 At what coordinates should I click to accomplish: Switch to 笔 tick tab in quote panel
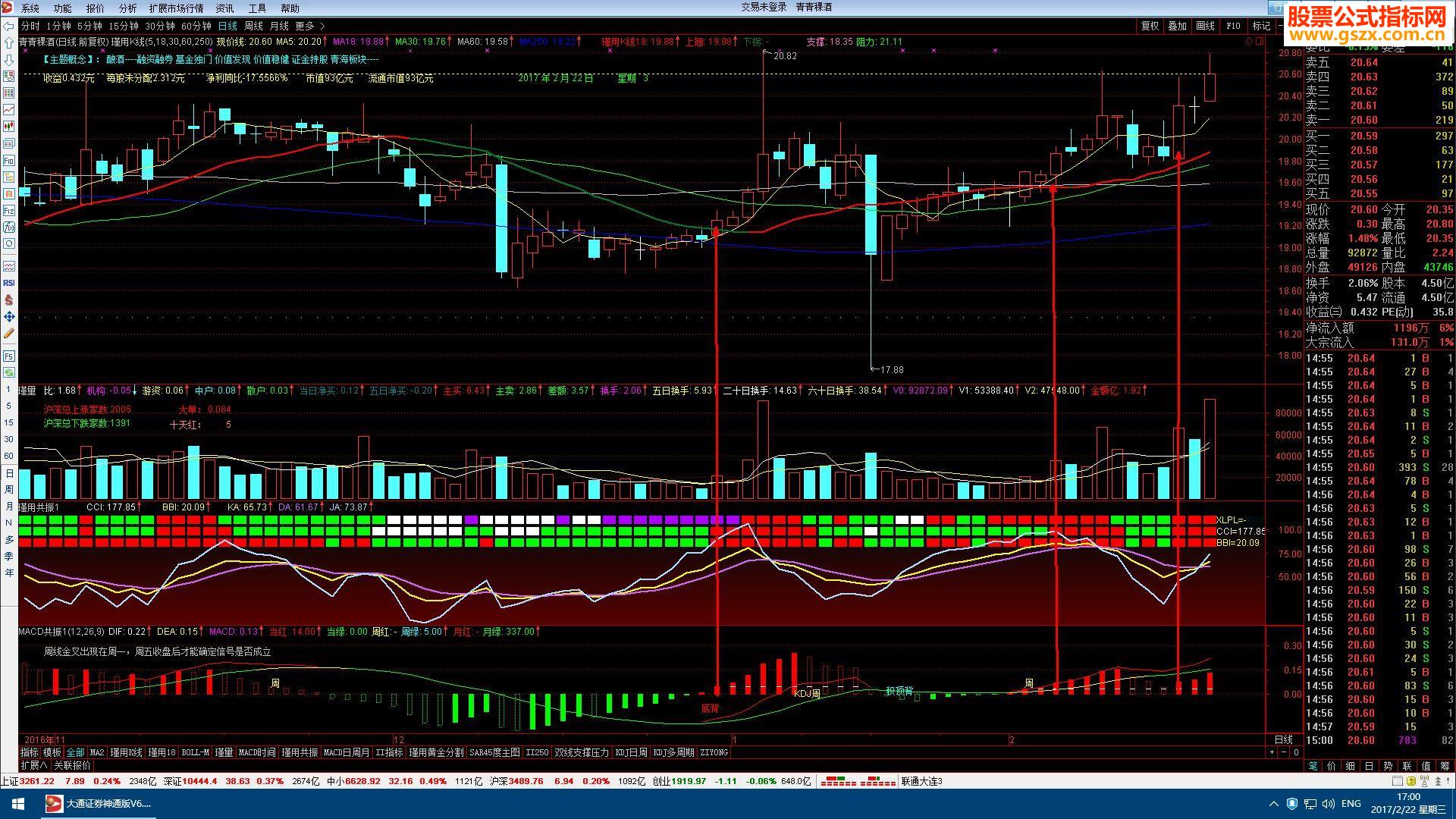(x=1313, y=766)
